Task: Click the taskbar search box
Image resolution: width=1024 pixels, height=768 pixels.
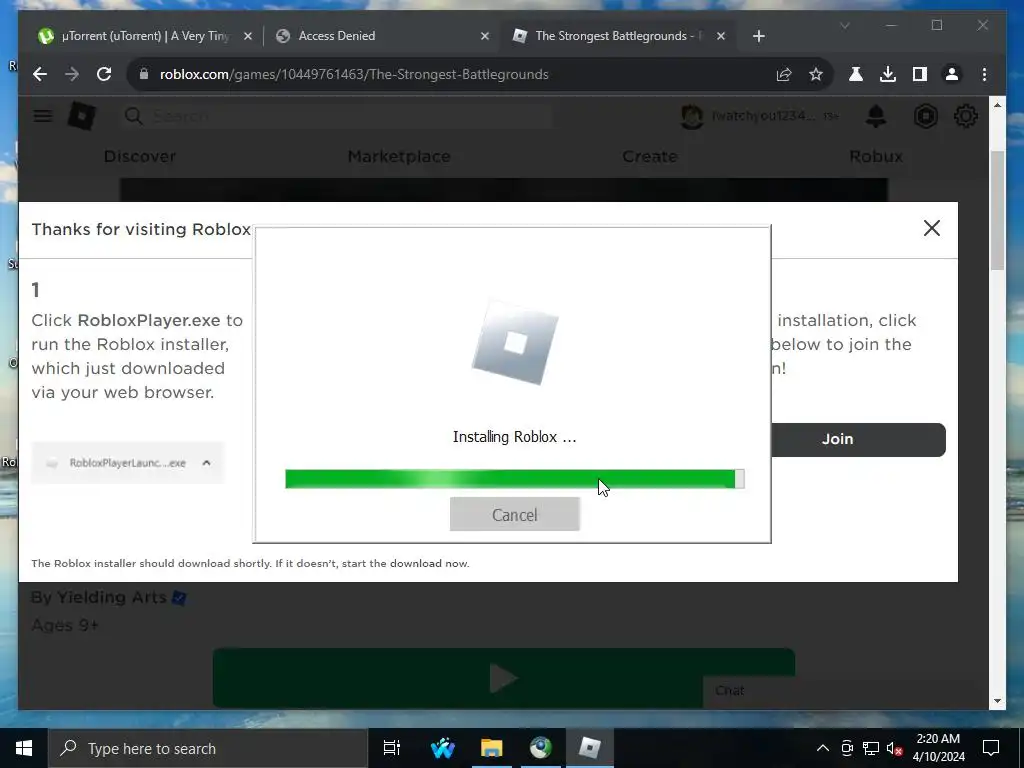Action: click(208, 748)
